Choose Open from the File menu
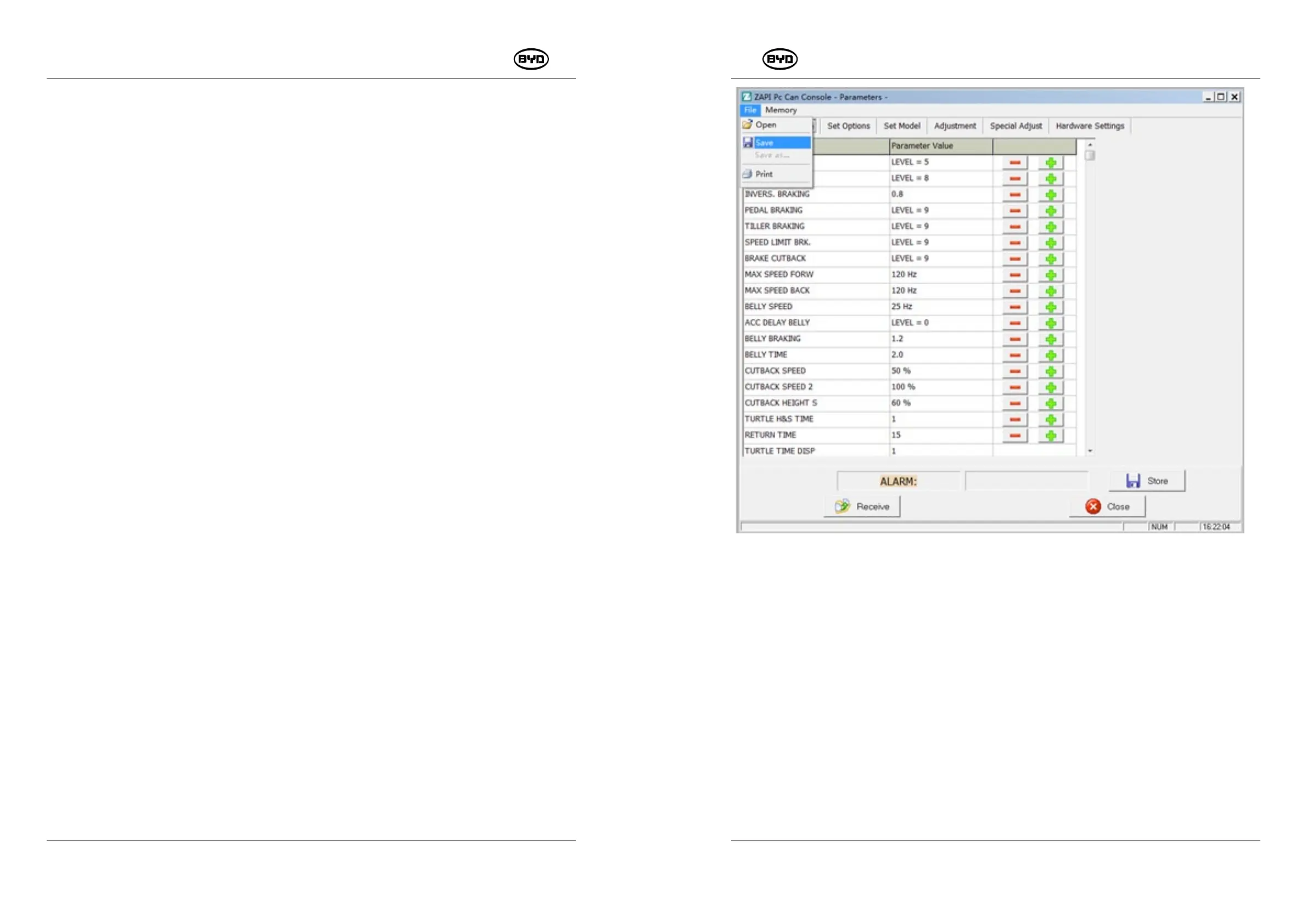1307x924 pixels. click(x=766, y=125)
